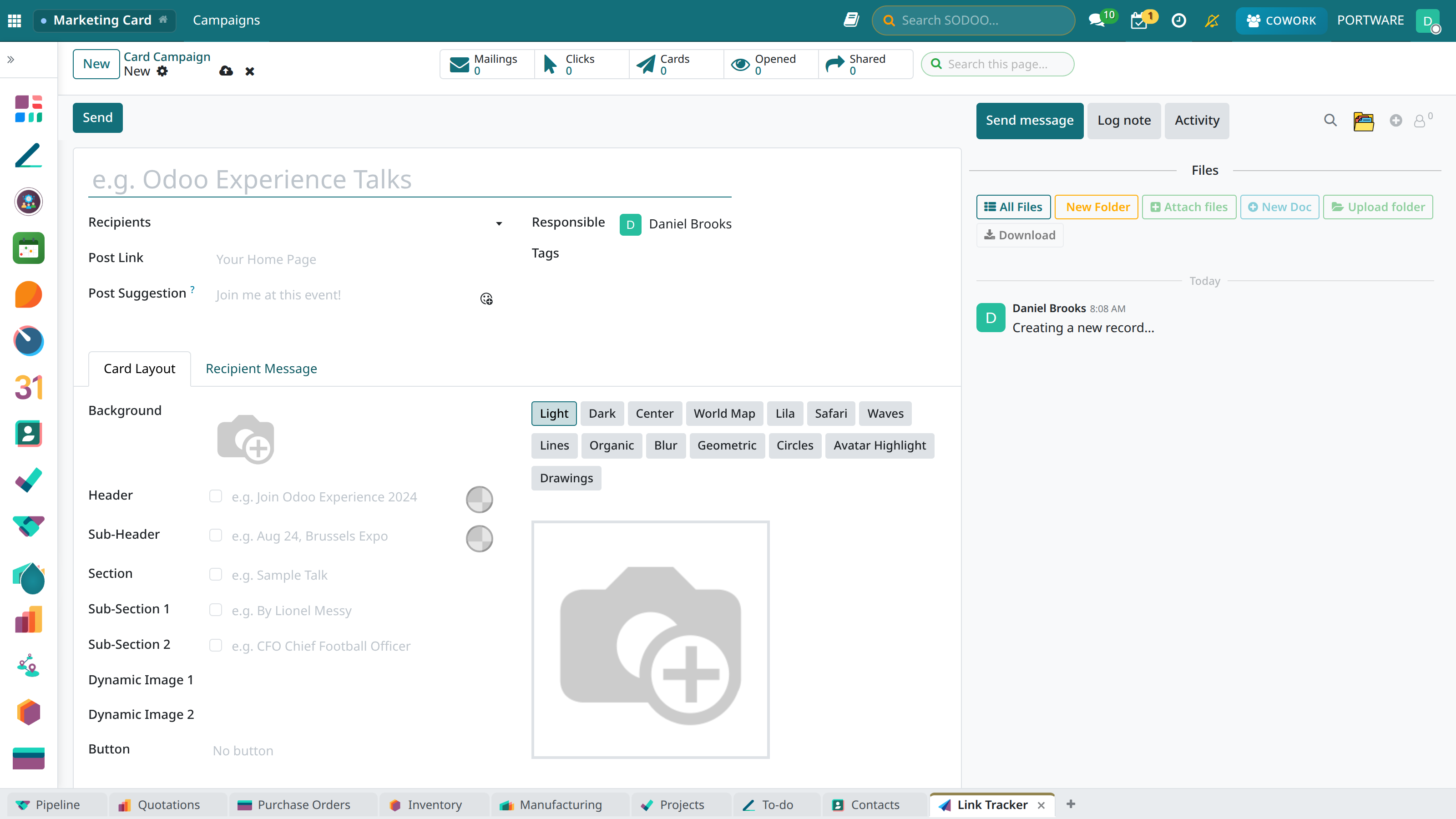This screenshot has height=819, width=1456.
Task: Click the muted notification bell icon
Action: pyautogui.click(x=1212, y=20)
